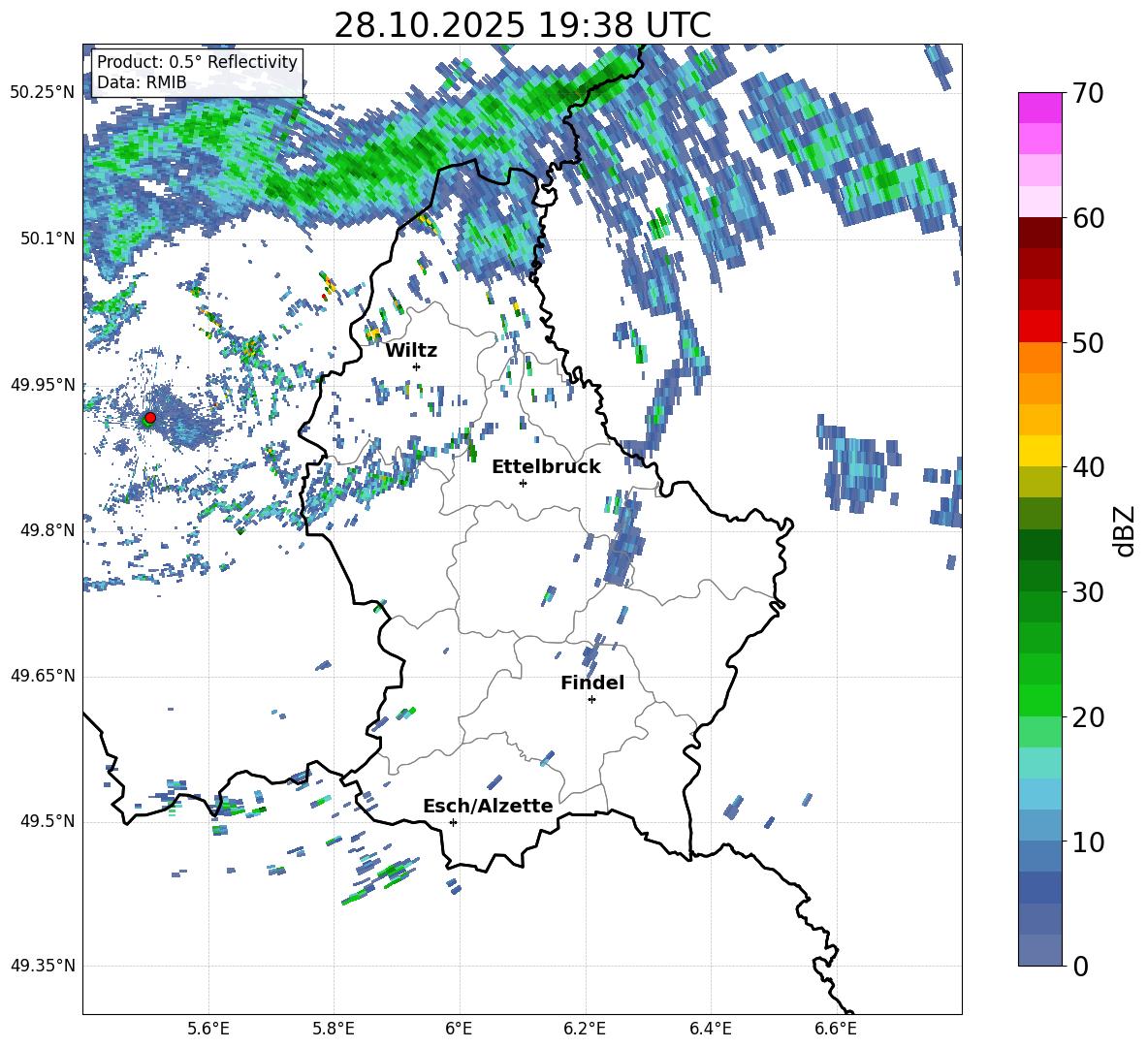Screen dimensions: 1148x1048
Task: Click the 50.25°N latitude label
Action: tap(43, 93)
